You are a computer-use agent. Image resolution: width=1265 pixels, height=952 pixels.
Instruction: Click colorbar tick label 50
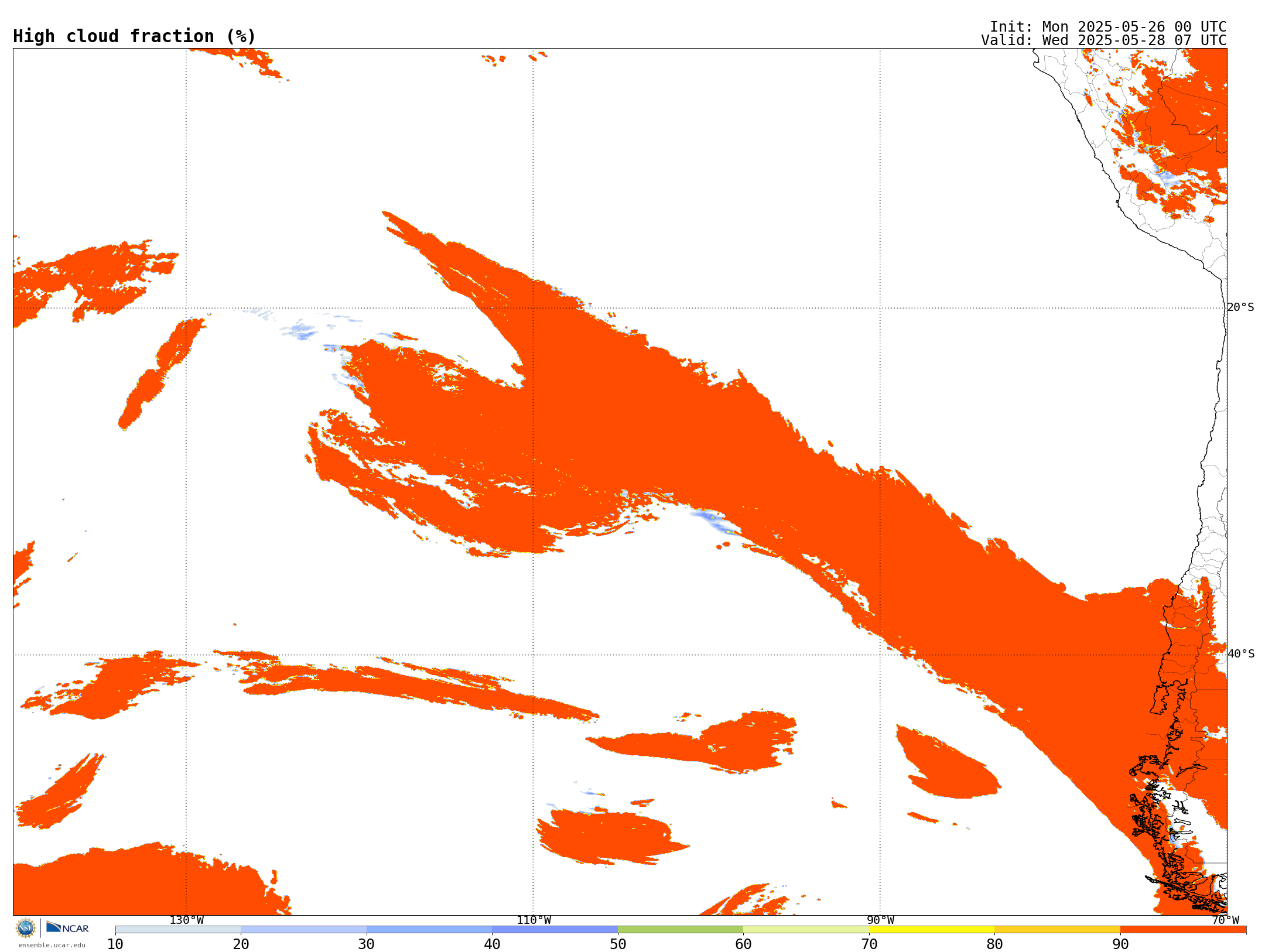coord(618,944)
